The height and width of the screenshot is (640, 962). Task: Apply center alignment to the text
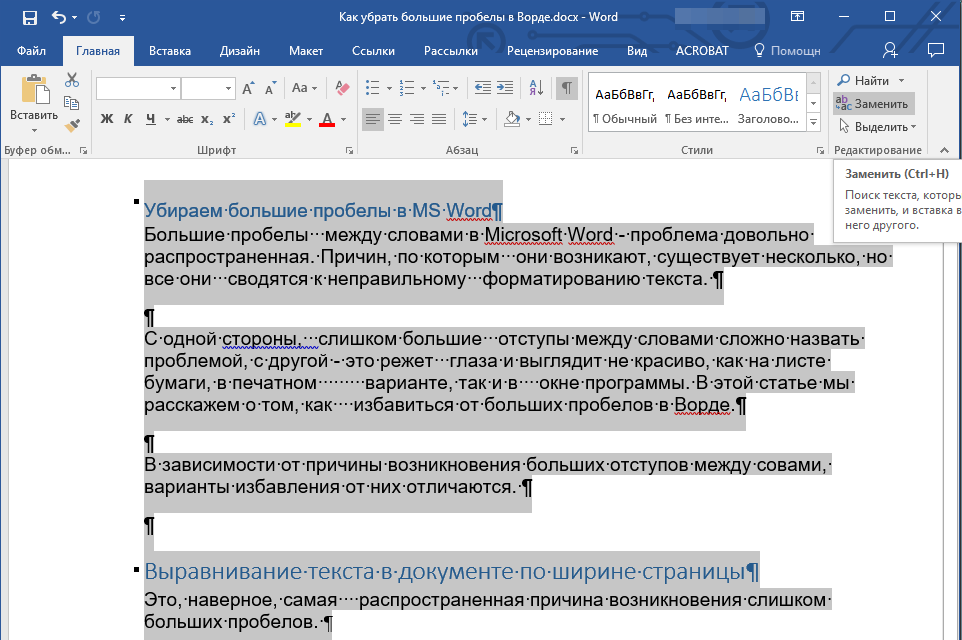(x=395, y=120)
